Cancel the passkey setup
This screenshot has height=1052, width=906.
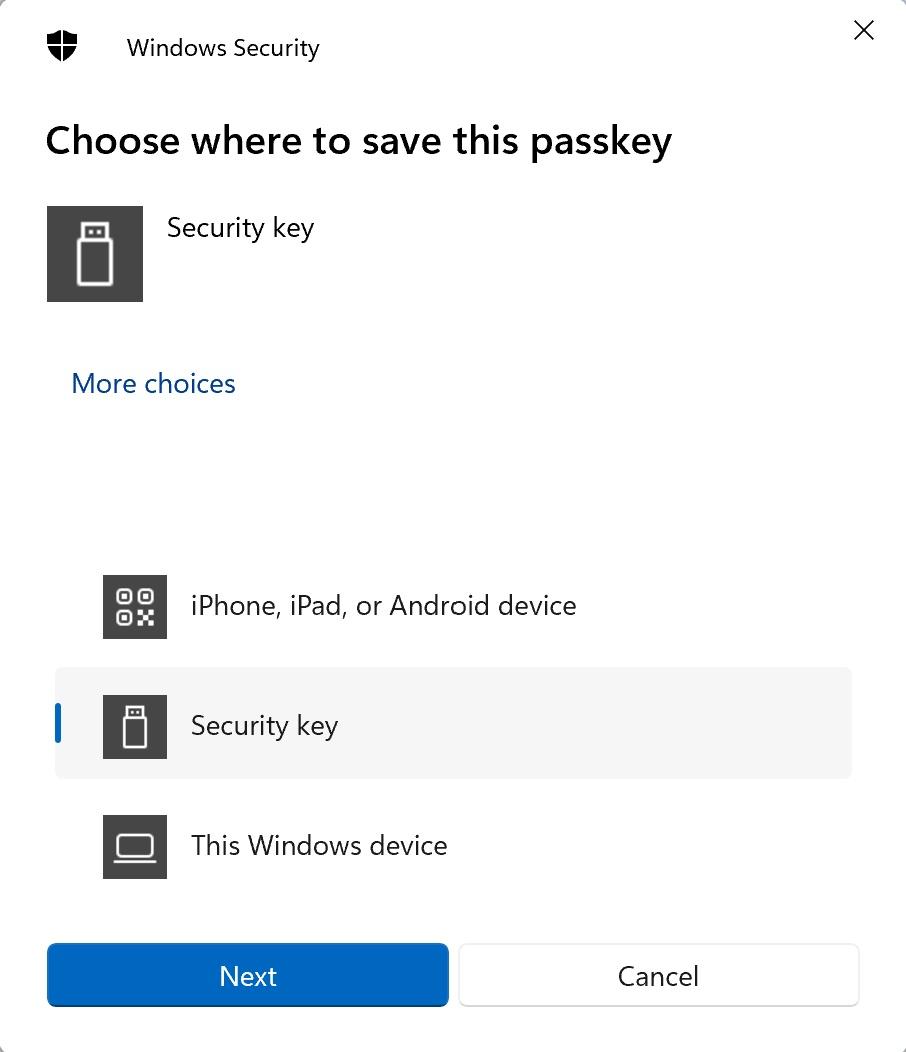657,975
